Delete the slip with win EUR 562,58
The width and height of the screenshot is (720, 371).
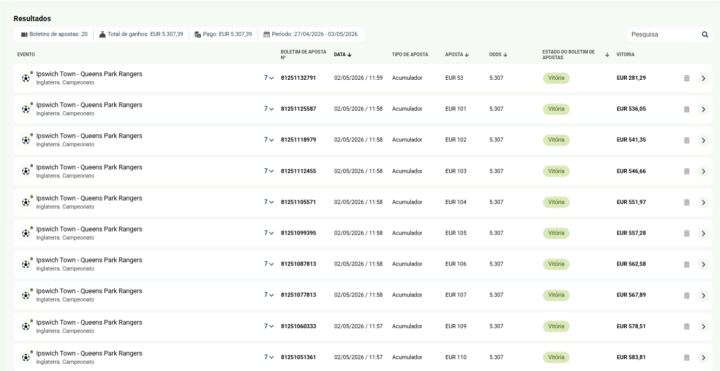pos(686,264)
